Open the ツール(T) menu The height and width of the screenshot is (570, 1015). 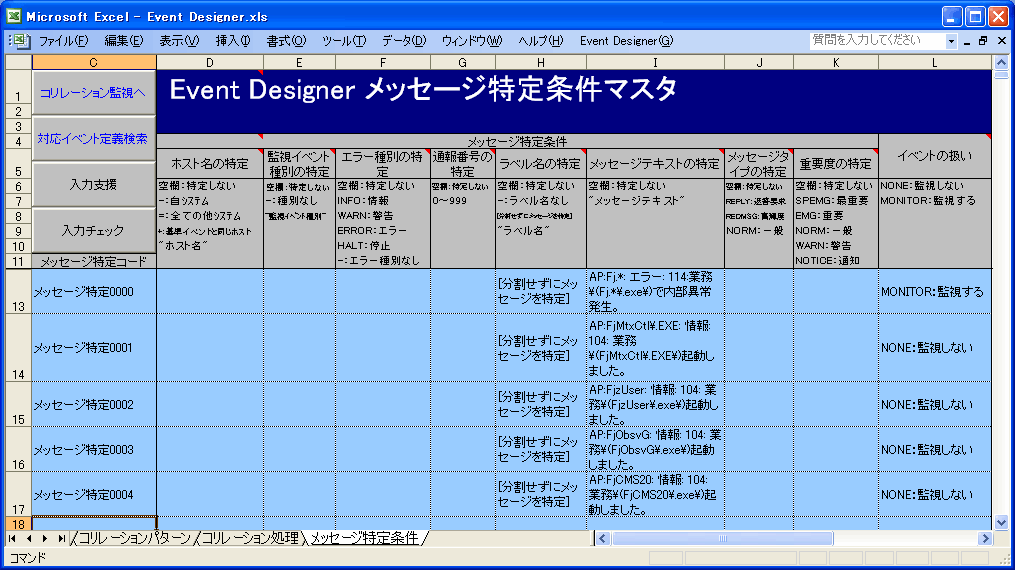click(344, 41)
